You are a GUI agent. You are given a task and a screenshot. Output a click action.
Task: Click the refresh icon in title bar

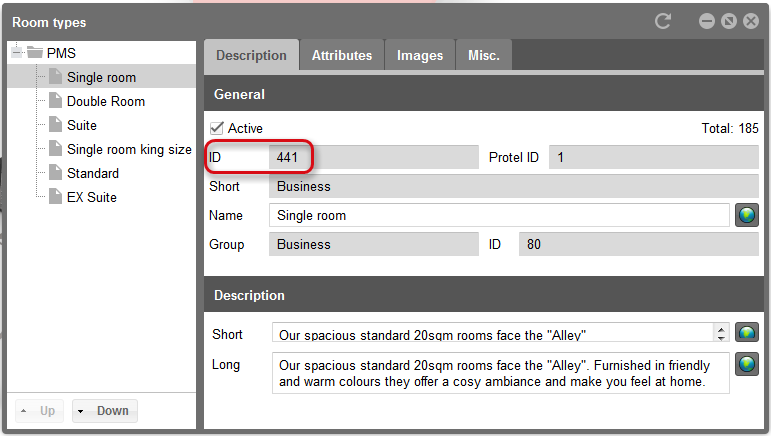(662, 21)
